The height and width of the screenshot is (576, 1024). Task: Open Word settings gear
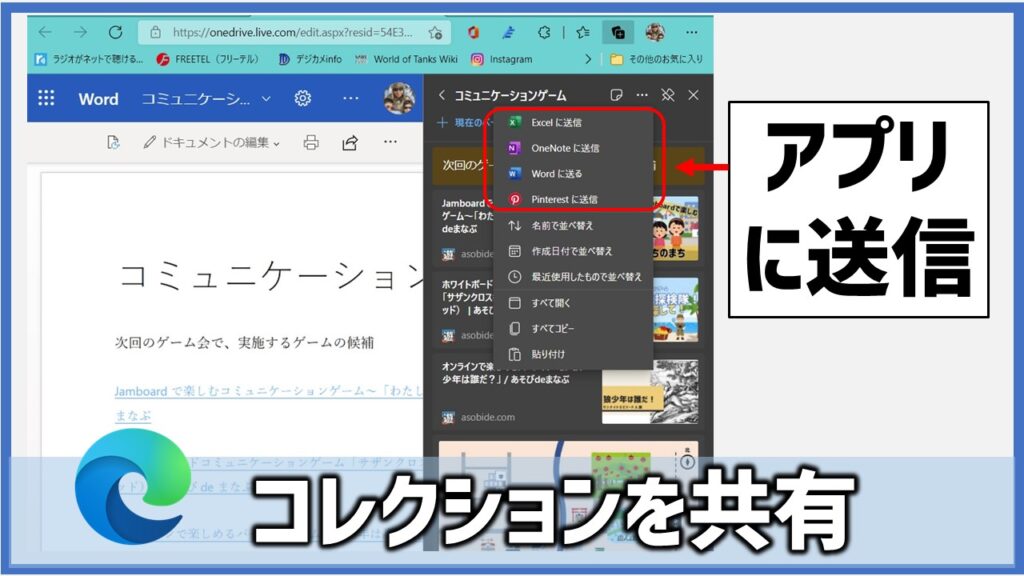coord(303,98)
